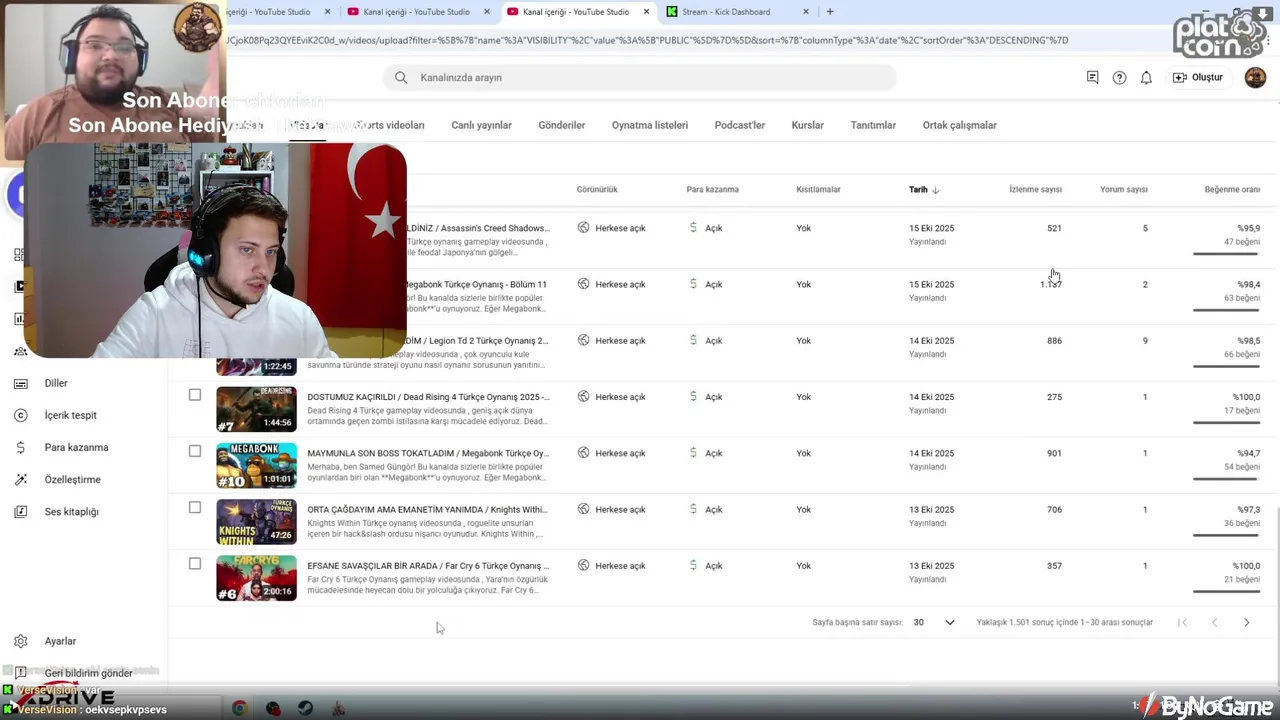The image size is (1280, 720).
Task: Open MAYMUNLA SON BOSS TOKATLADIM title link
Action: (x=428, y=453)
